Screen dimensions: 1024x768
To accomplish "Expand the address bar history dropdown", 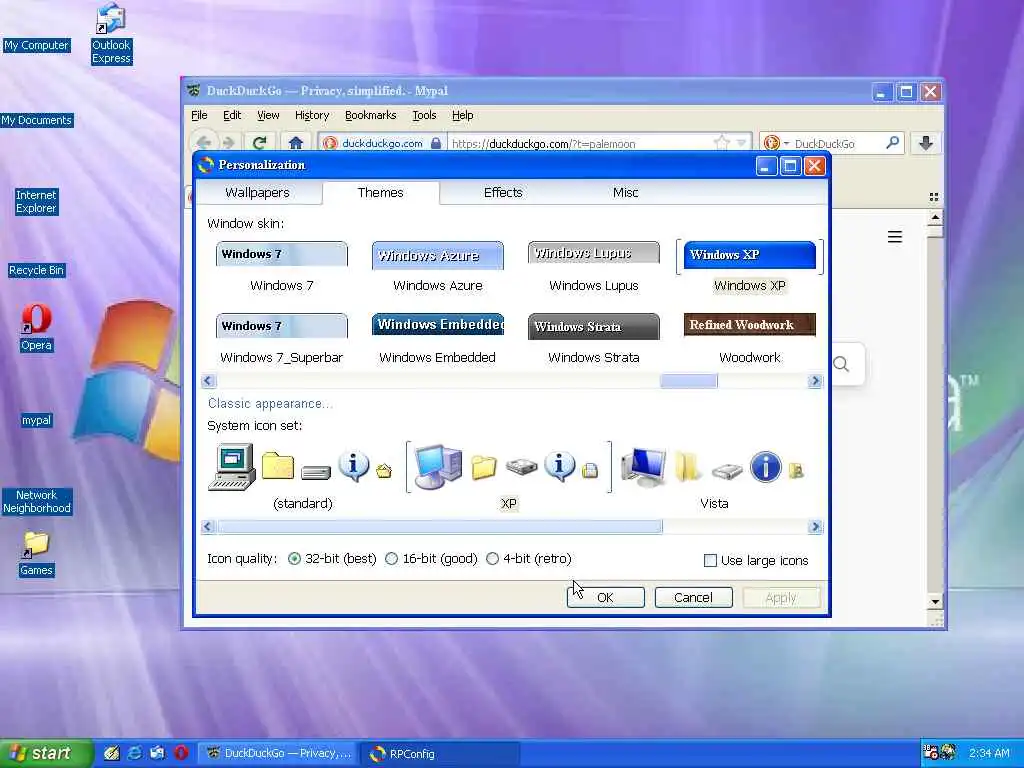I will (741, 143).
